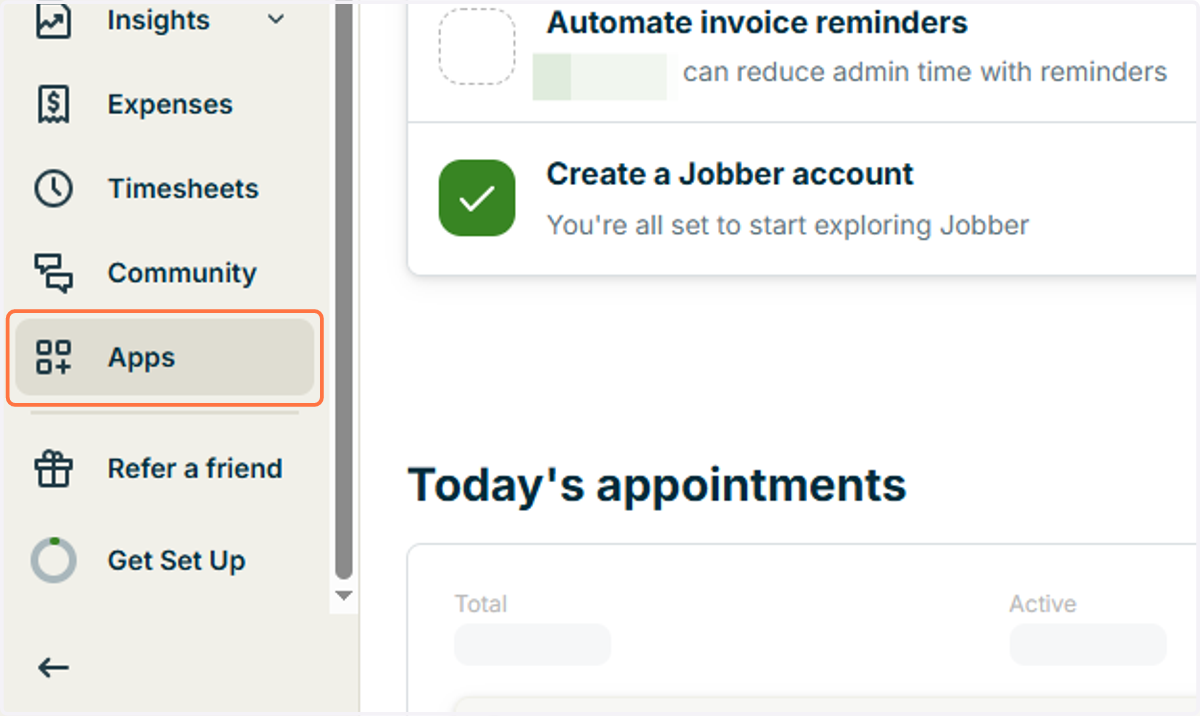Open the Insights chart icon
The height and width of the screenshot is (716, 1200).
point(53,20)
